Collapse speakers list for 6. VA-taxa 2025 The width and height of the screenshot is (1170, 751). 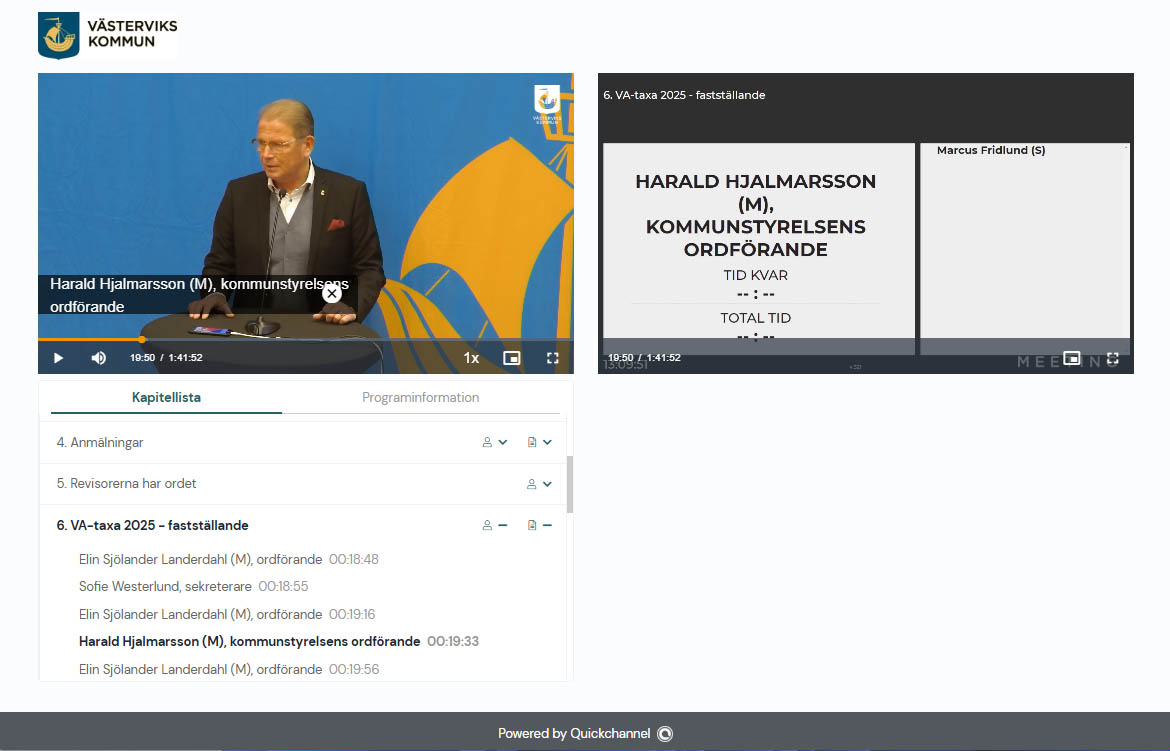tap(495, 525)
